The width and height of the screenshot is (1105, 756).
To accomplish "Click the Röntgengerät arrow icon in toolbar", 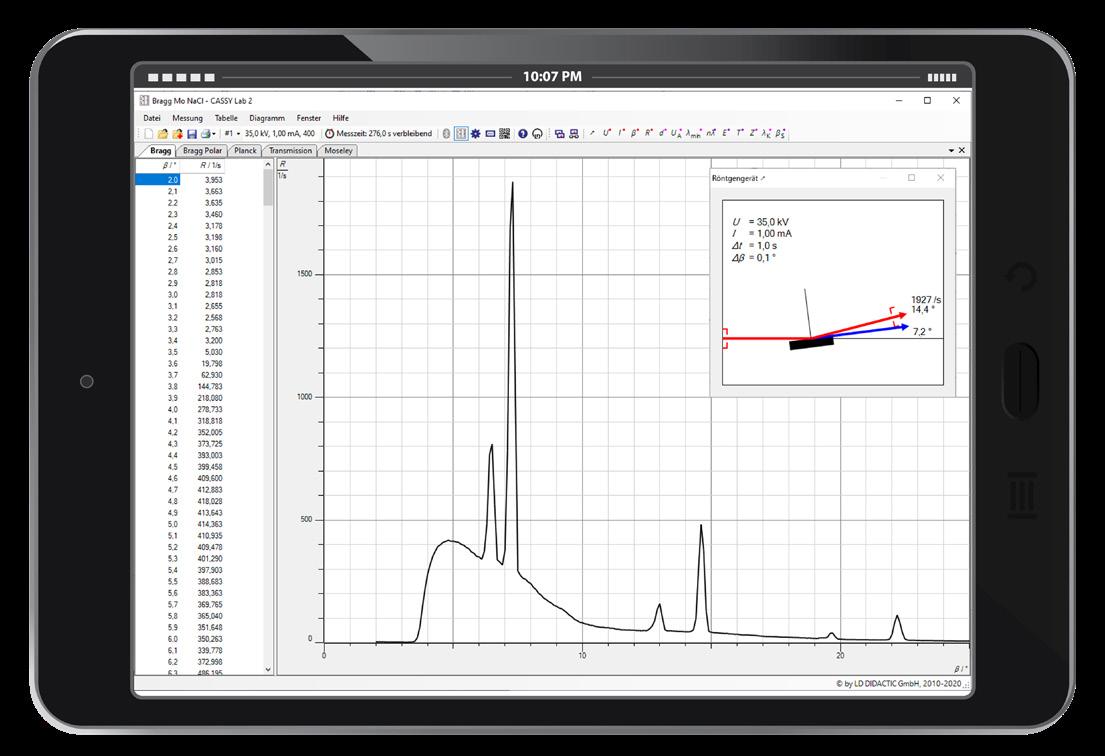I will coord(592,133).
